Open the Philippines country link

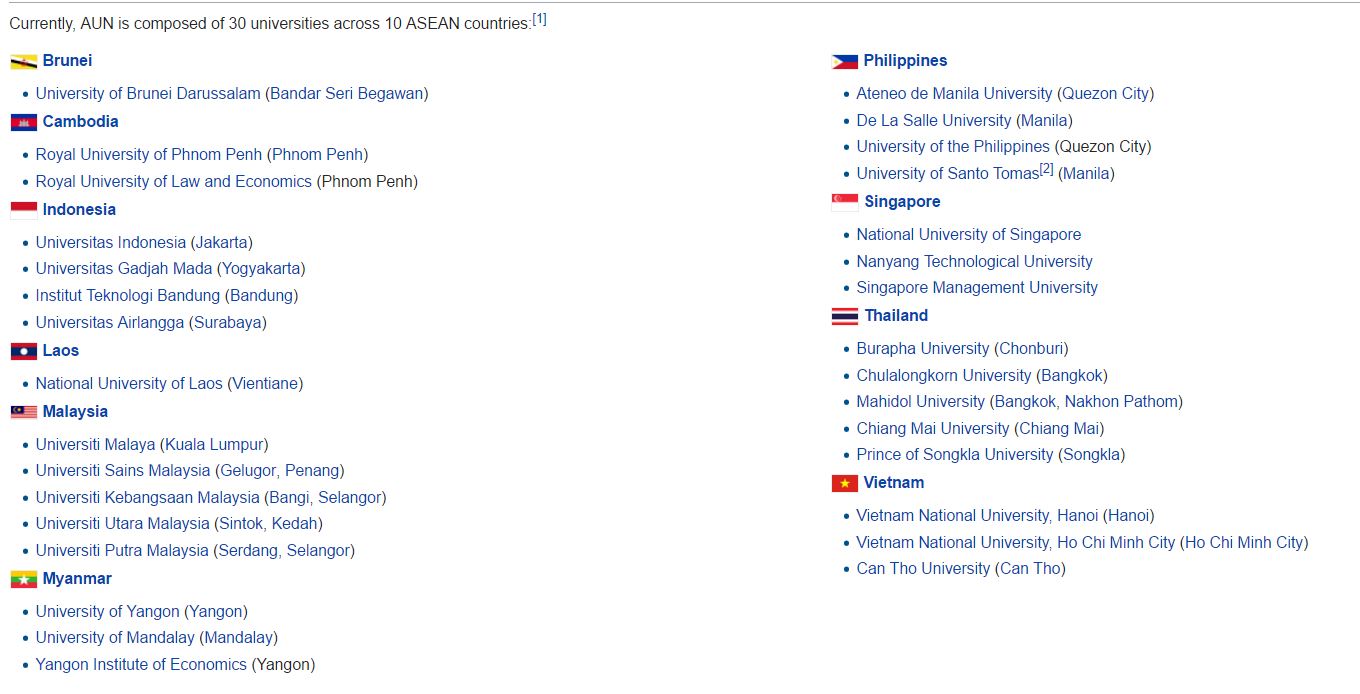coord(905,61)
